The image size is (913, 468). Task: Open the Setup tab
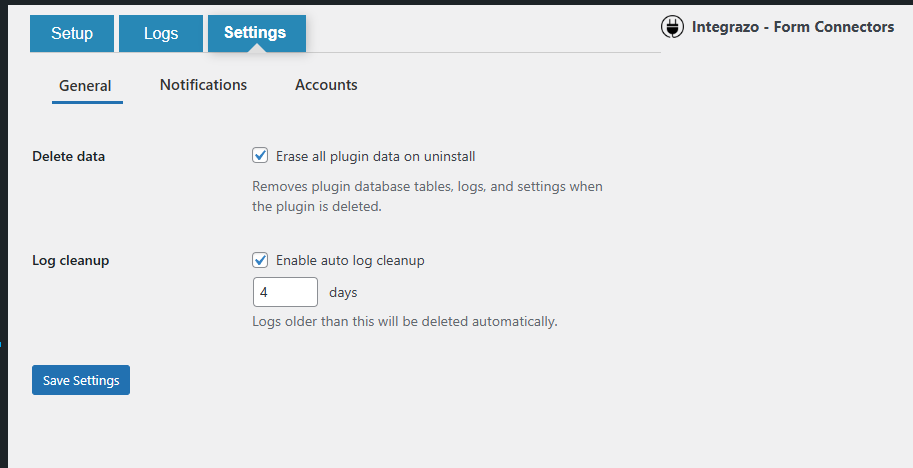point(72,34)
